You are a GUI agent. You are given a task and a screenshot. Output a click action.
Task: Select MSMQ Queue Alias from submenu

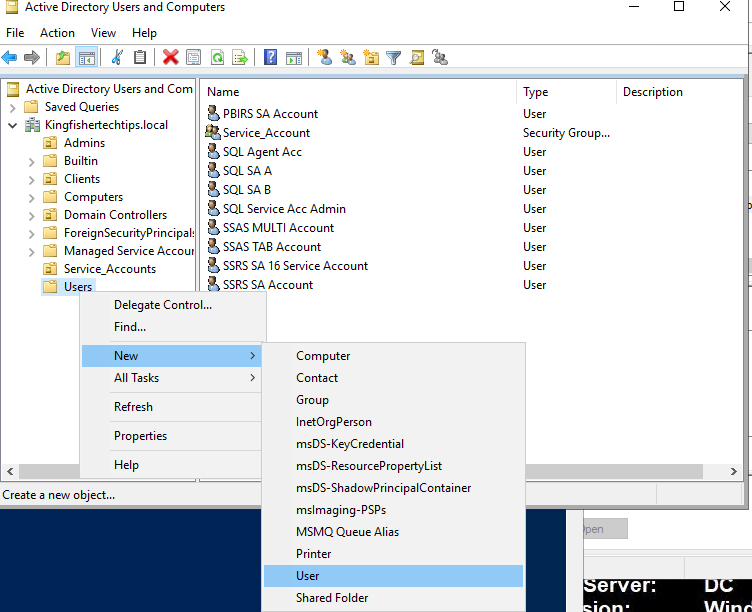click(393, 532)
